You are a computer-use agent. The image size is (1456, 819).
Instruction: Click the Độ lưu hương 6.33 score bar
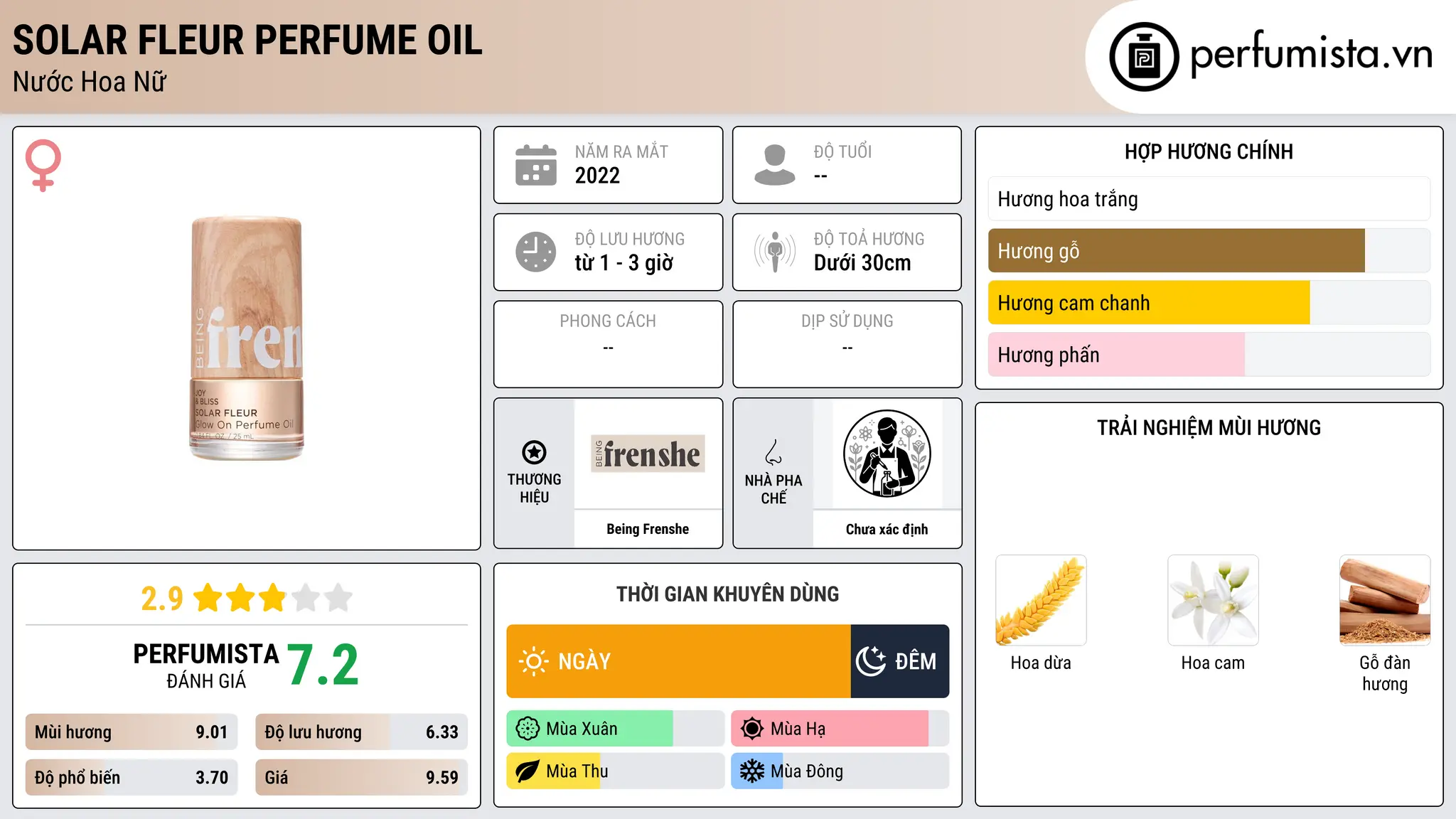point(361,732)
